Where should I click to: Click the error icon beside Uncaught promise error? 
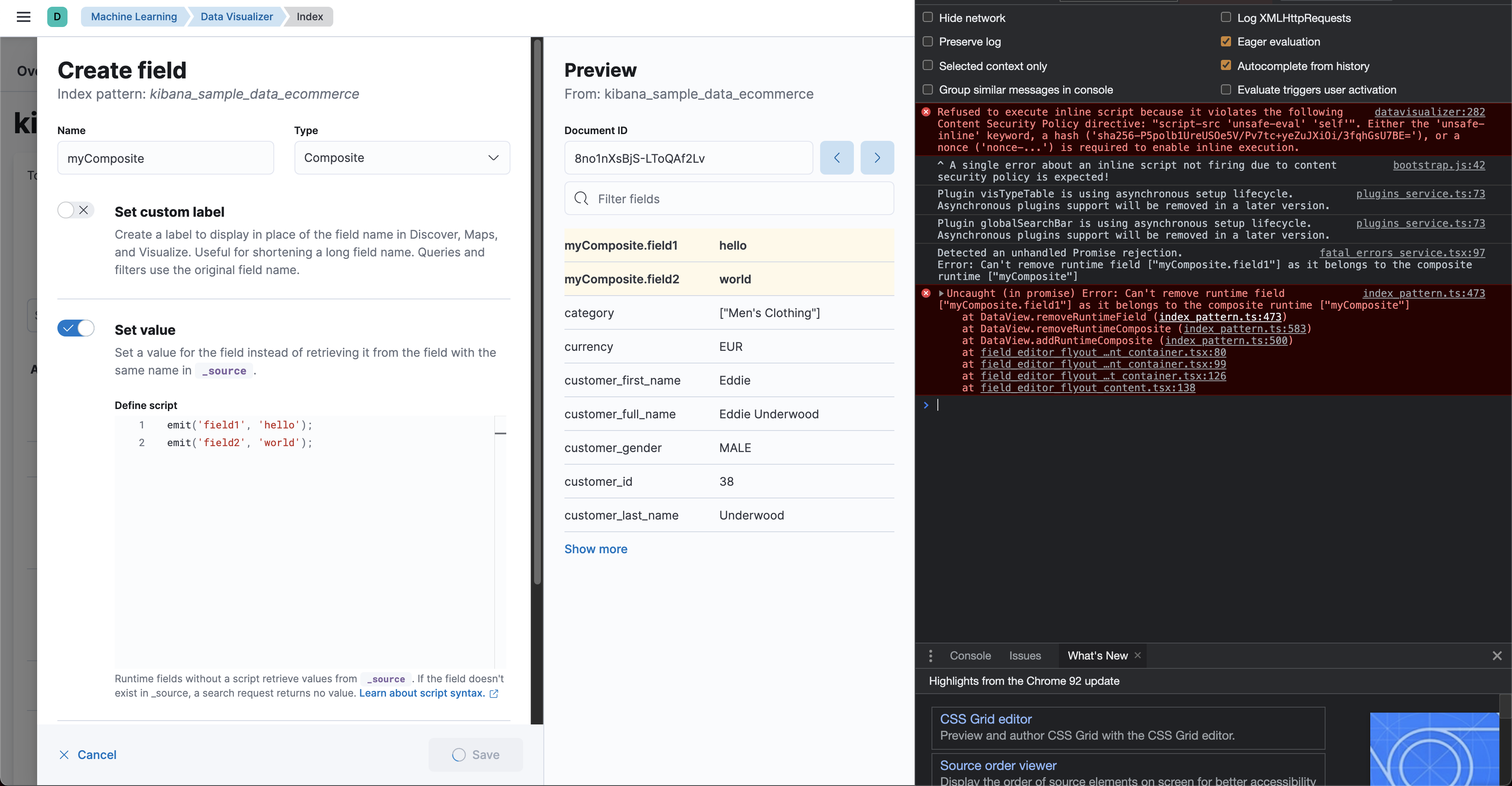click(x=926, y=293)
